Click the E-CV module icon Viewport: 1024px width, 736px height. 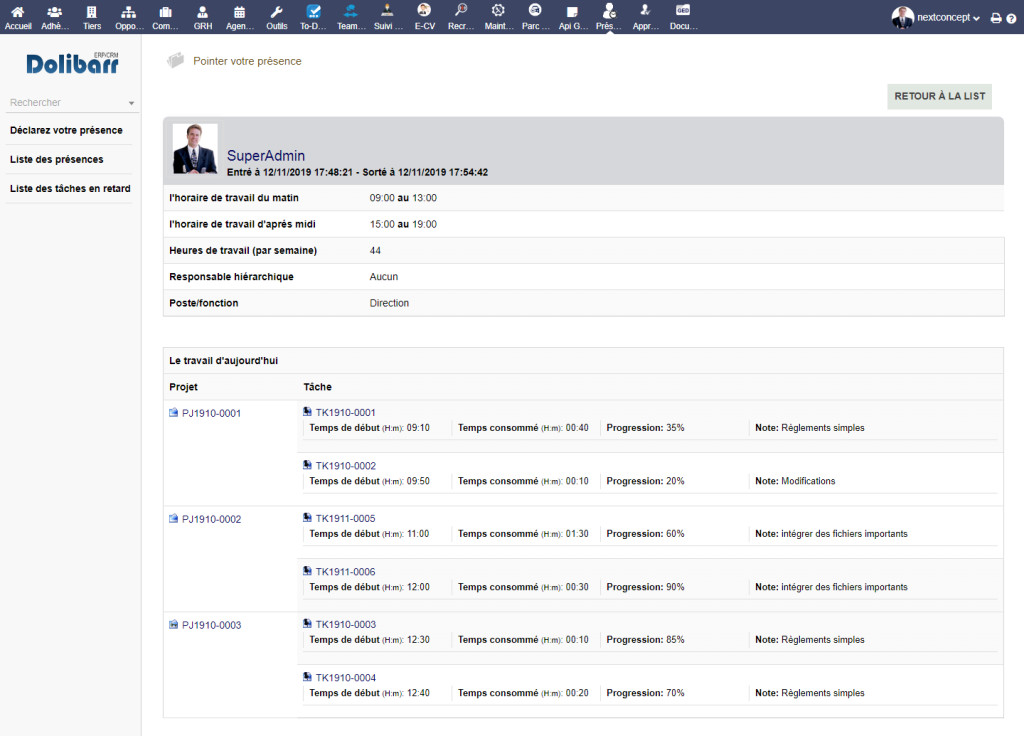[424, 12]
